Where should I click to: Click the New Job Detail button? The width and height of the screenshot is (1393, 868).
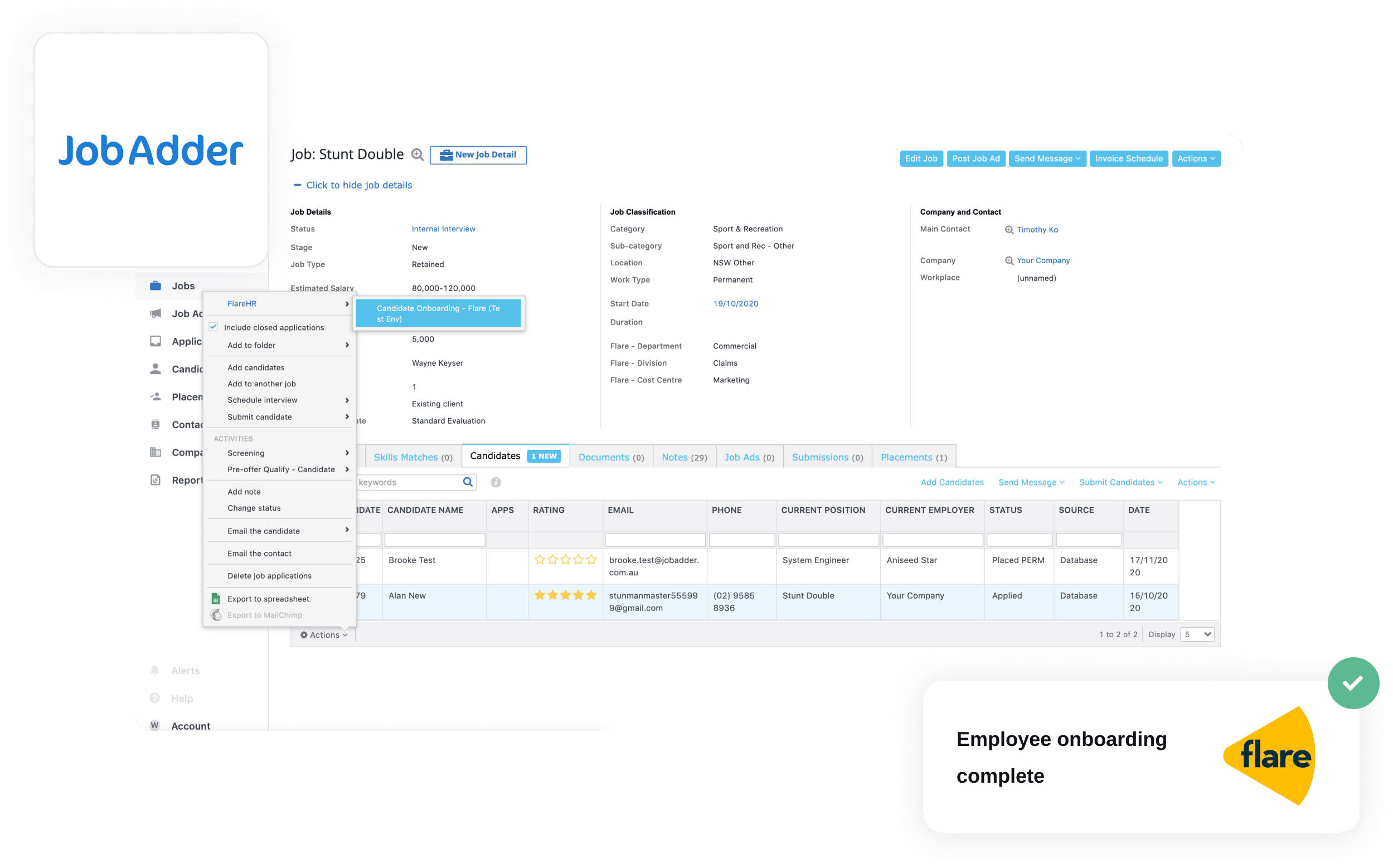pyautogui.click(x=478, y=155)
